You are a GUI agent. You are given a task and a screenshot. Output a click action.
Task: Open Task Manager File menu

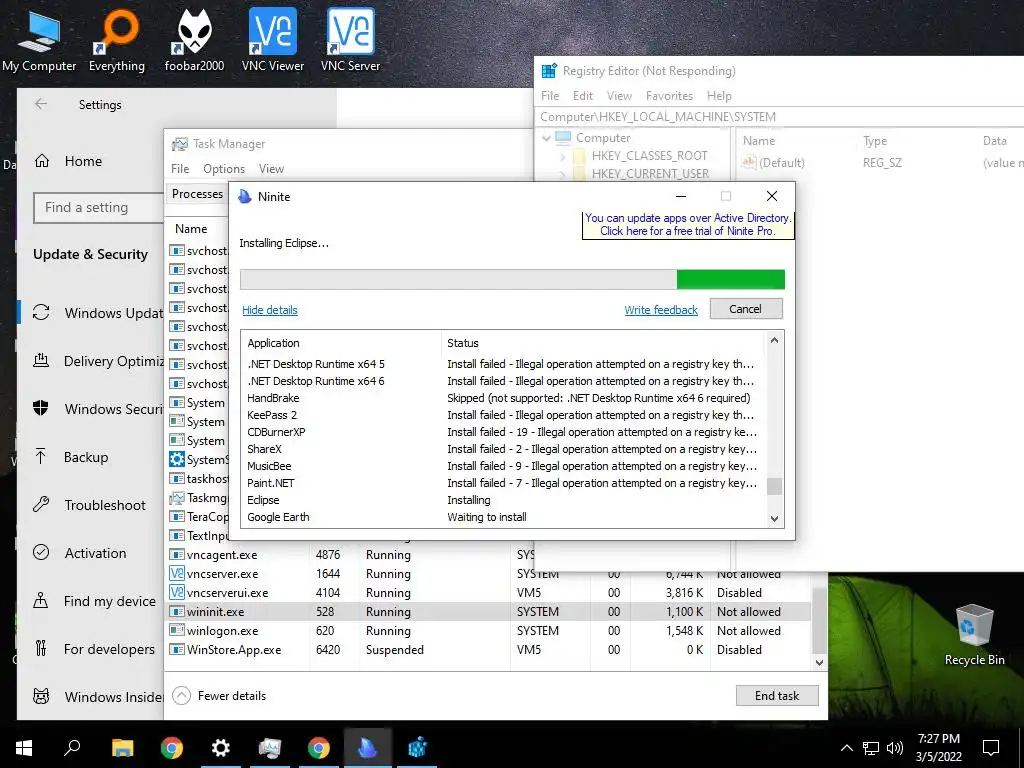(180, 169)
